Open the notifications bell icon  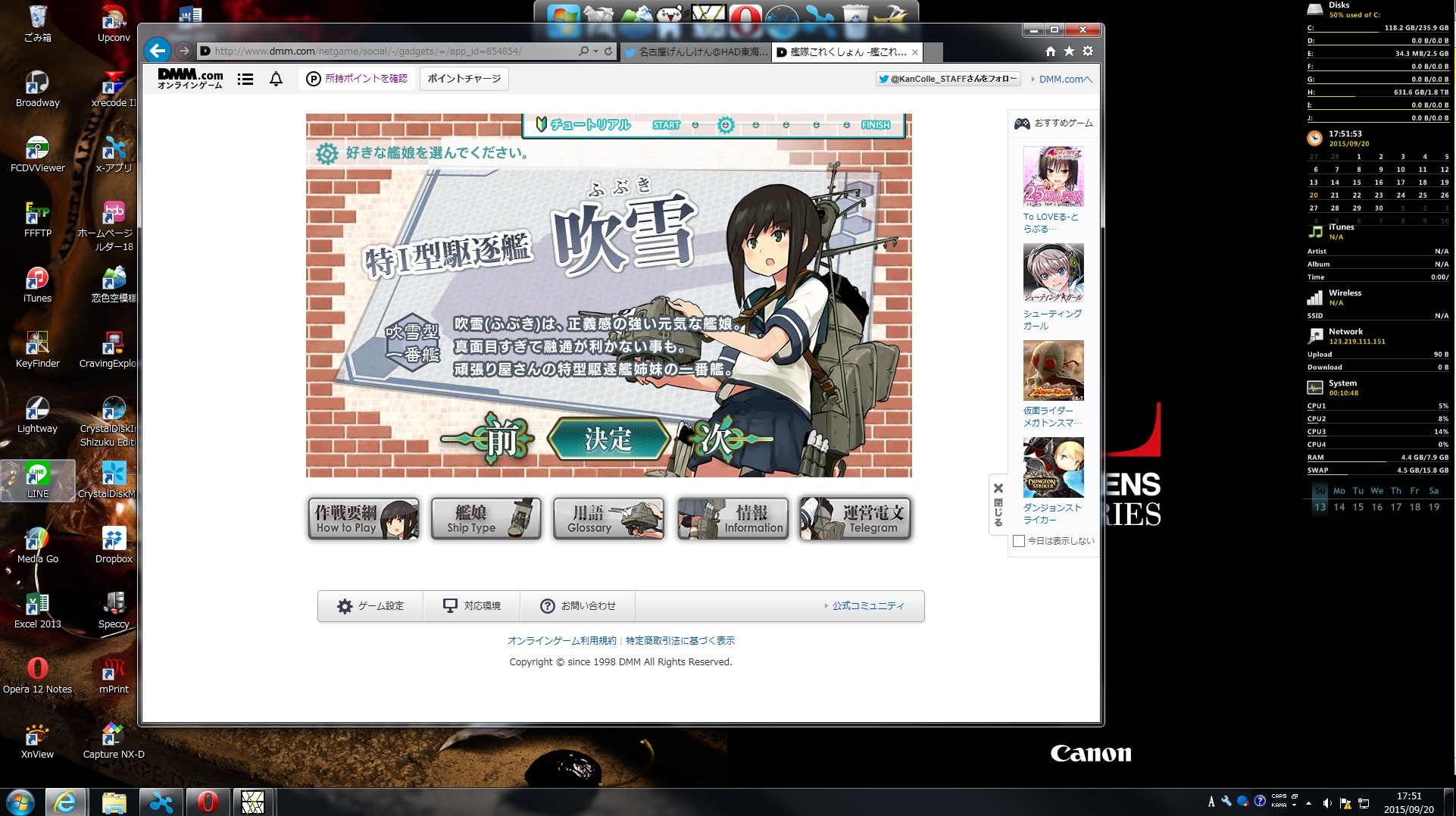pos(276,79)
